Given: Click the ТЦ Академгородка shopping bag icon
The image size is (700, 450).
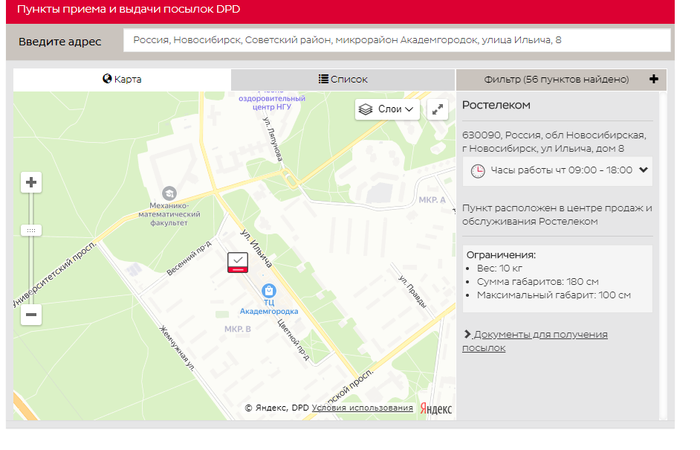Looking at the screenshot, I should pyautogui.click(x=268, y=290).
